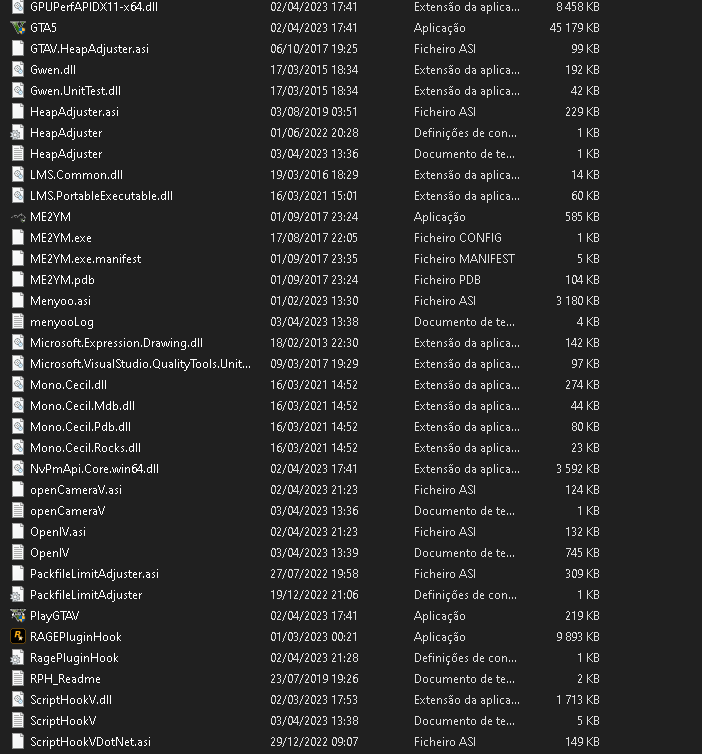
Task: Click the GTA5 application icon
Action: pos(18,27)
